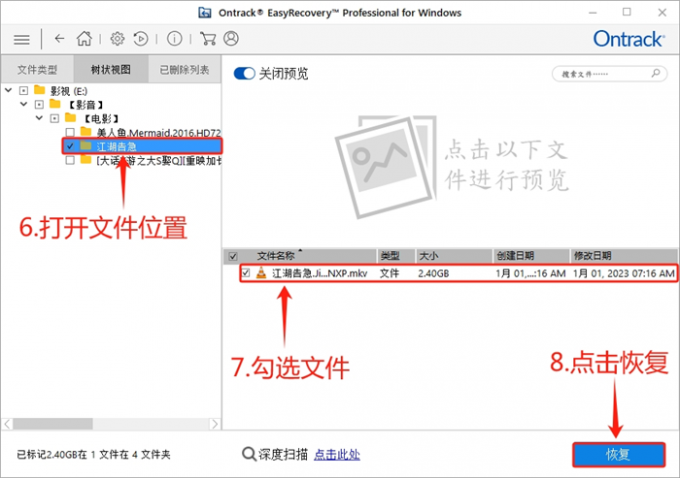Uncheck the 江湖告急 mkv file checkbox

[246, 273]
